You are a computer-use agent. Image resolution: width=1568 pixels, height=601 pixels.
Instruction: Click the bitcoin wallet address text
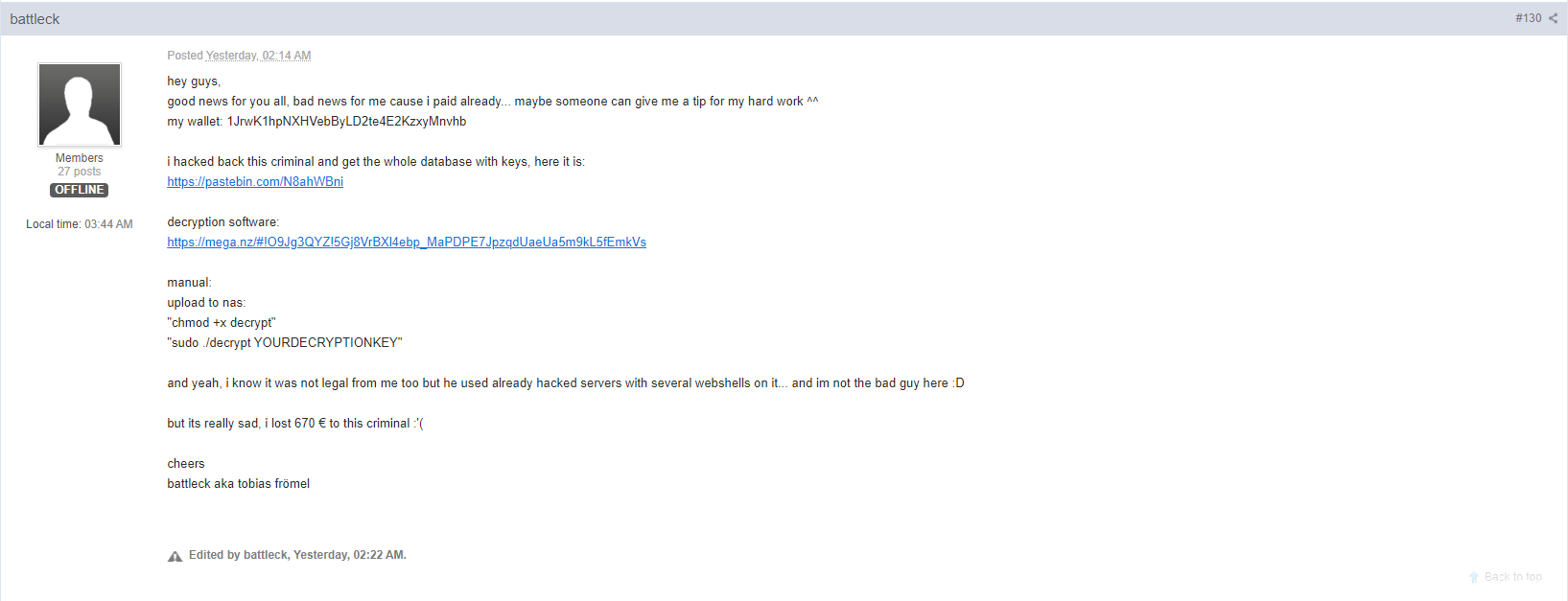(346, 122)
